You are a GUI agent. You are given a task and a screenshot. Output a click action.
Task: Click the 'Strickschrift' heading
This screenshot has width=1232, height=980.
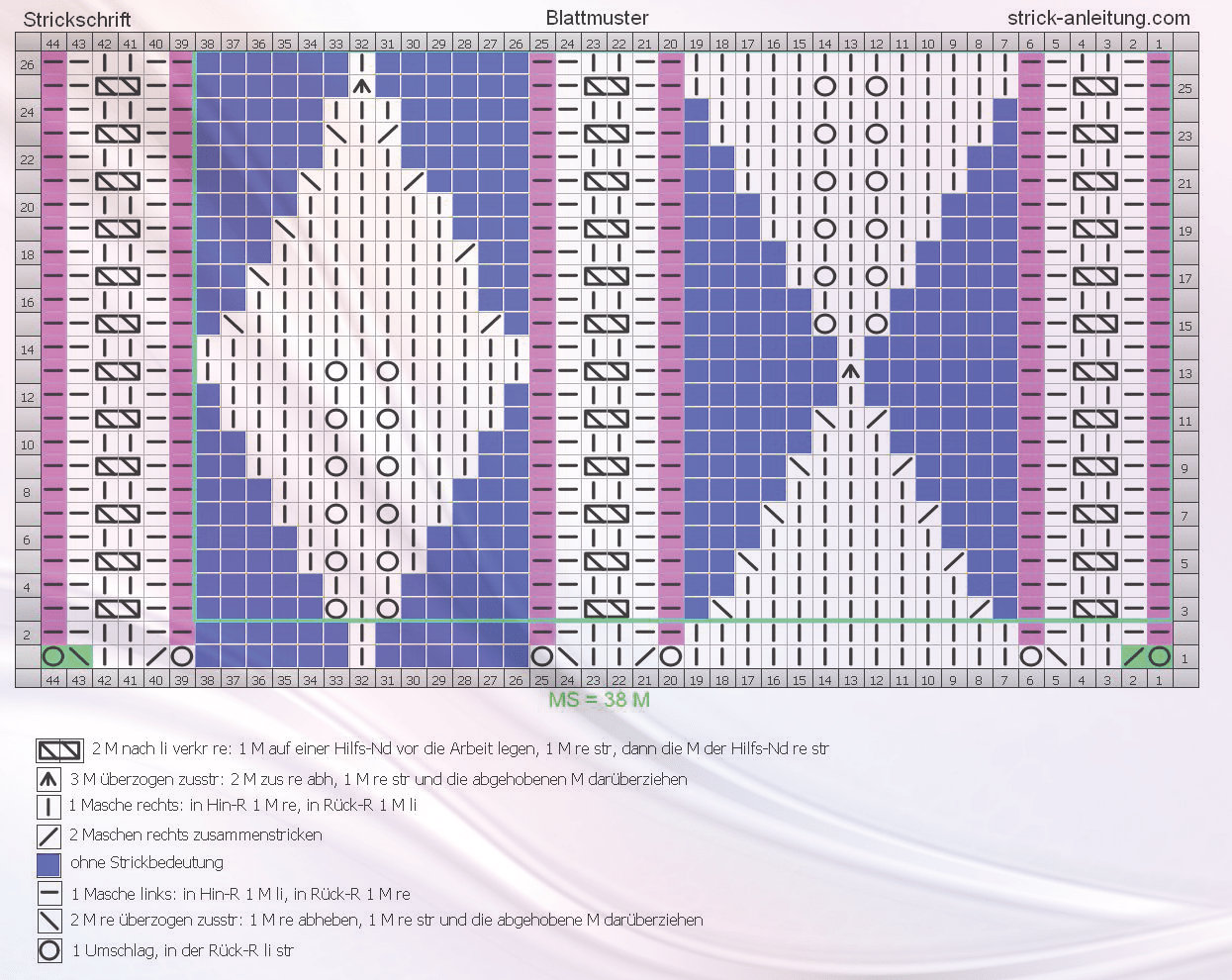point(77,20)
